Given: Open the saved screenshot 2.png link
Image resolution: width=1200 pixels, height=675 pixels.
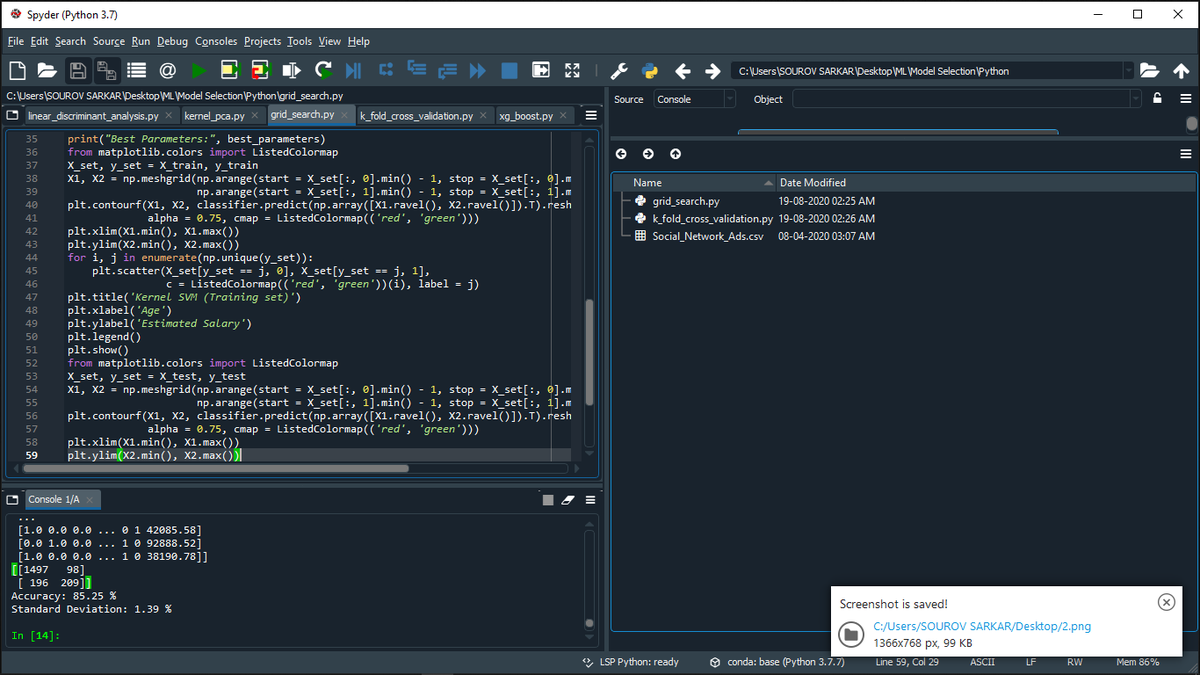Looking at the screenshot, I should coord(981,626).
